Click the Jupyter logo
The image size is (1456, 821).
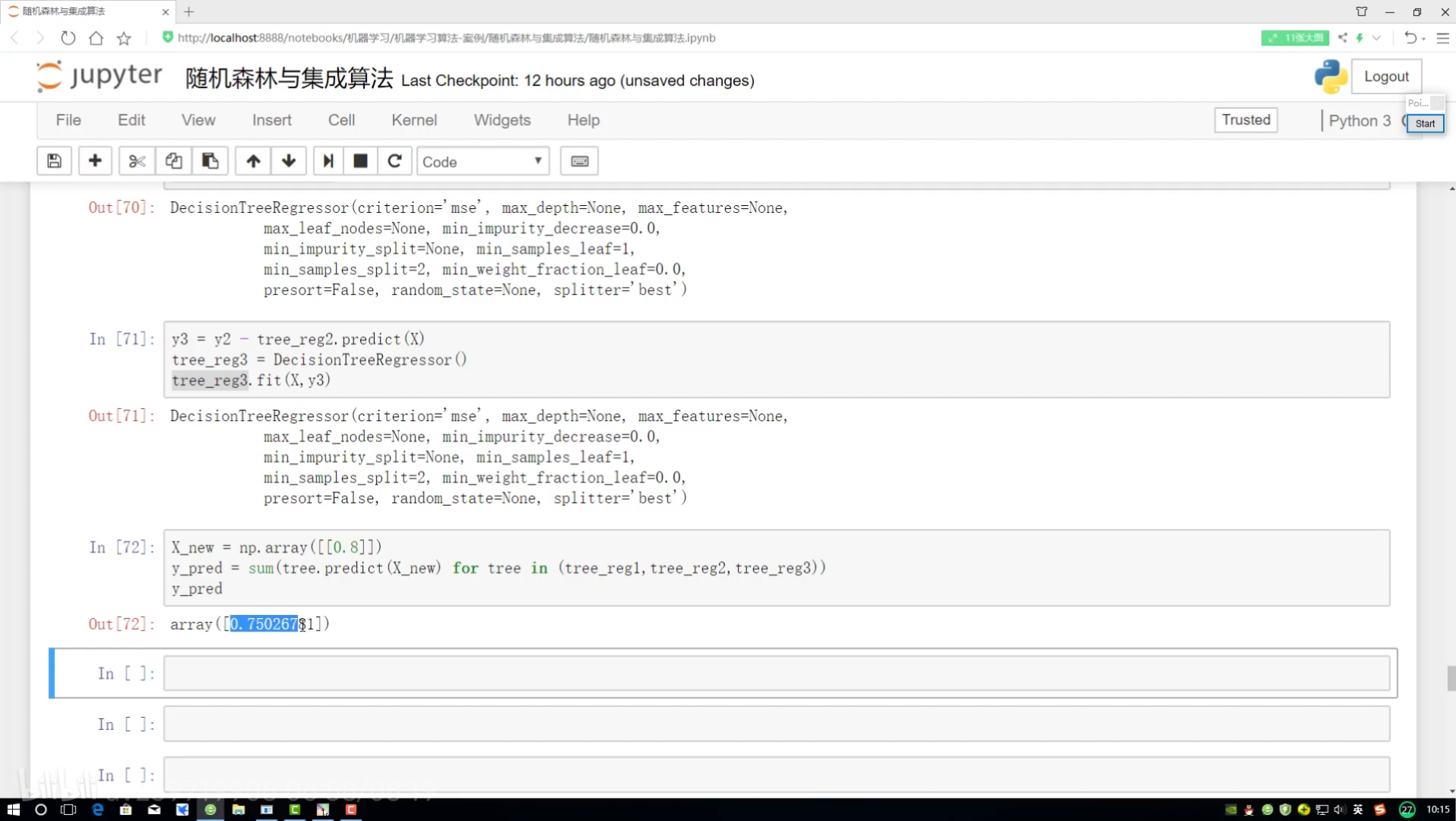pos(100,77)
